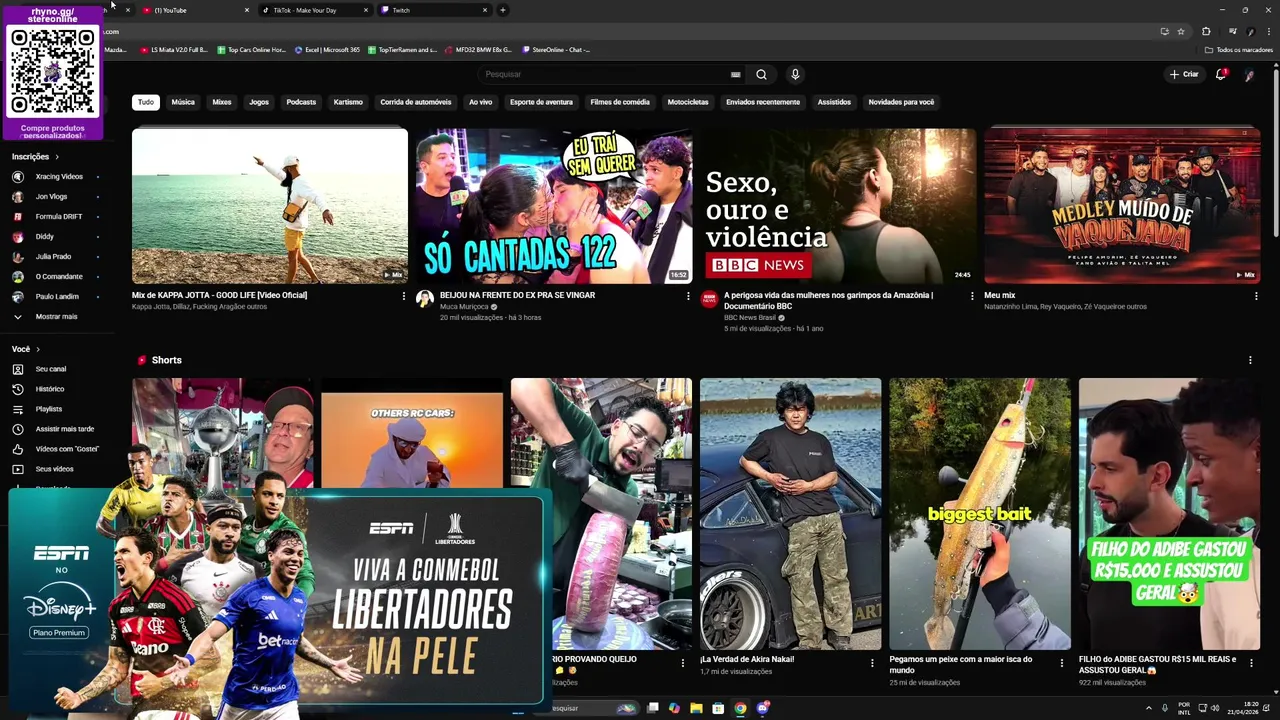The height and width of the screenshot is (720, 1280).
Task: Expand Mostrar mais subscriptions
Action: [x=58, y=317]
